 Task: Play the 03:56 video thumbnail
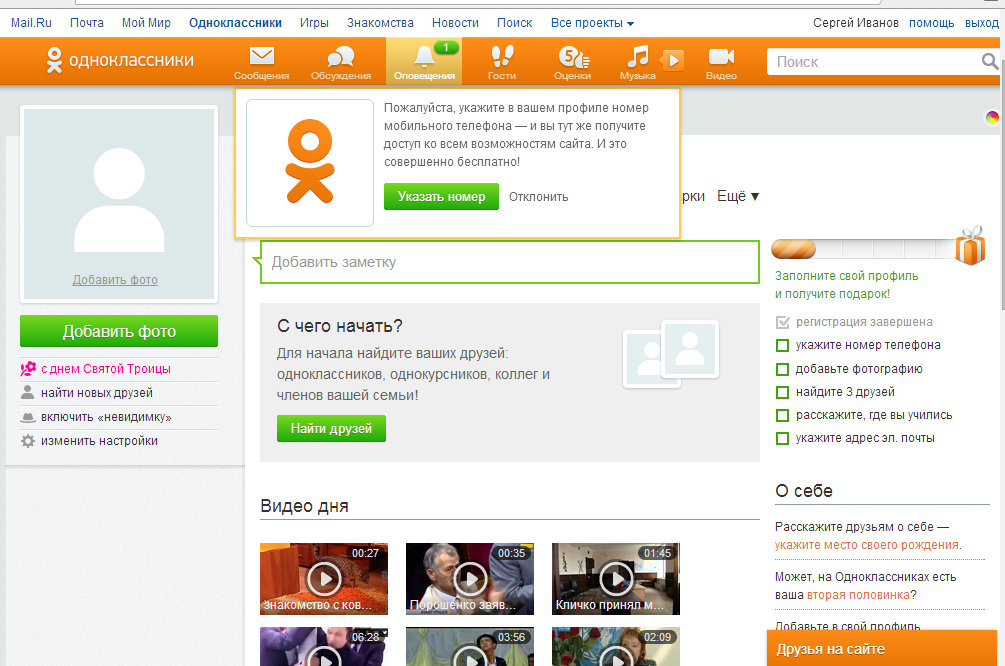470,647
